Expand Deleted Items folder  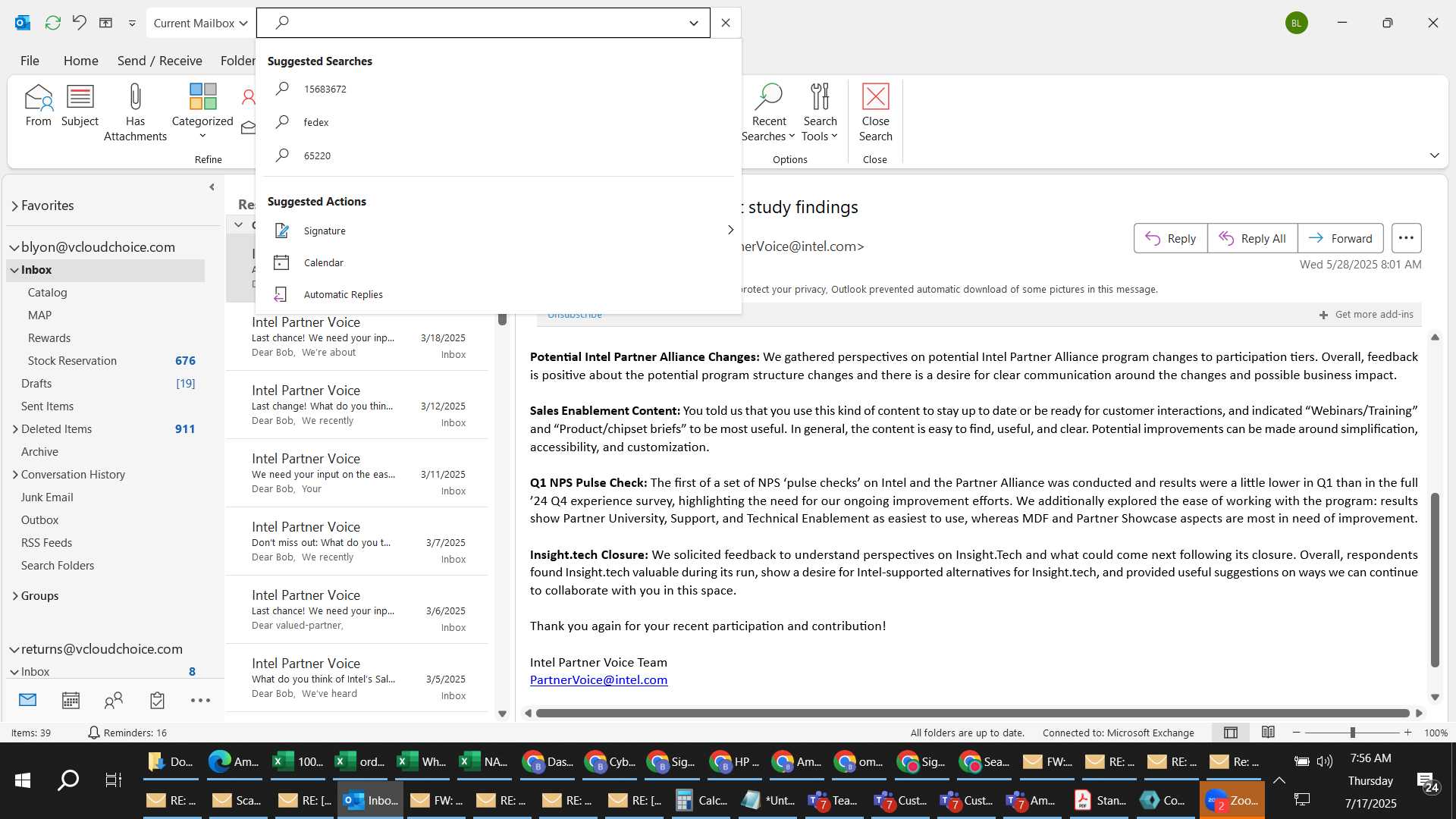(15, 429)
